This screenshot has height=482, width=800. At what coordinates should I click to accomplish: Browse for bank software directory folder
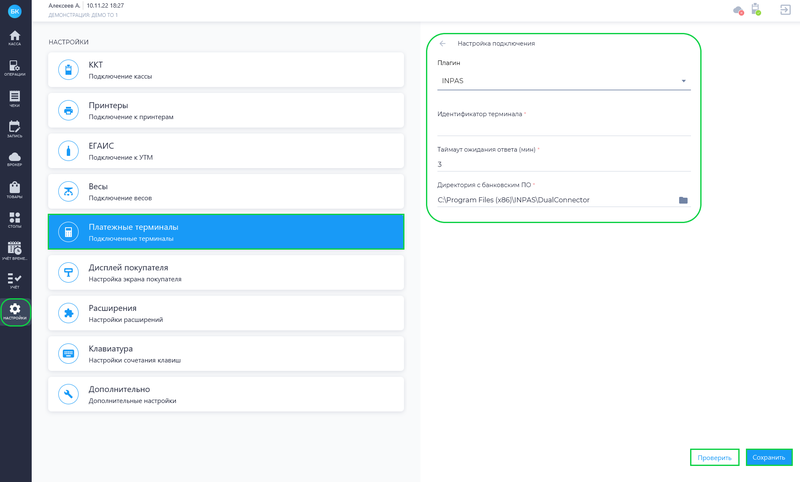[683, 200]
